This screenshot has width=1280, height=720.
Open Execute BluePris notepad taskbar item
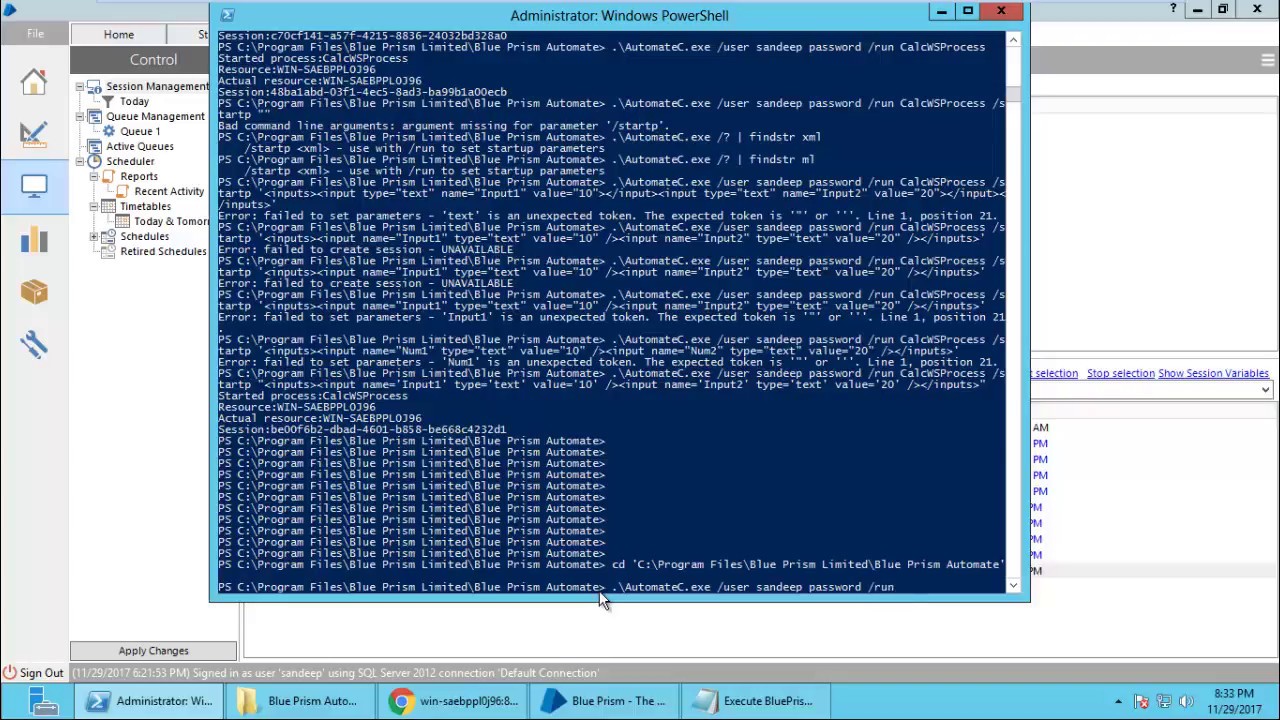[756, 701]
